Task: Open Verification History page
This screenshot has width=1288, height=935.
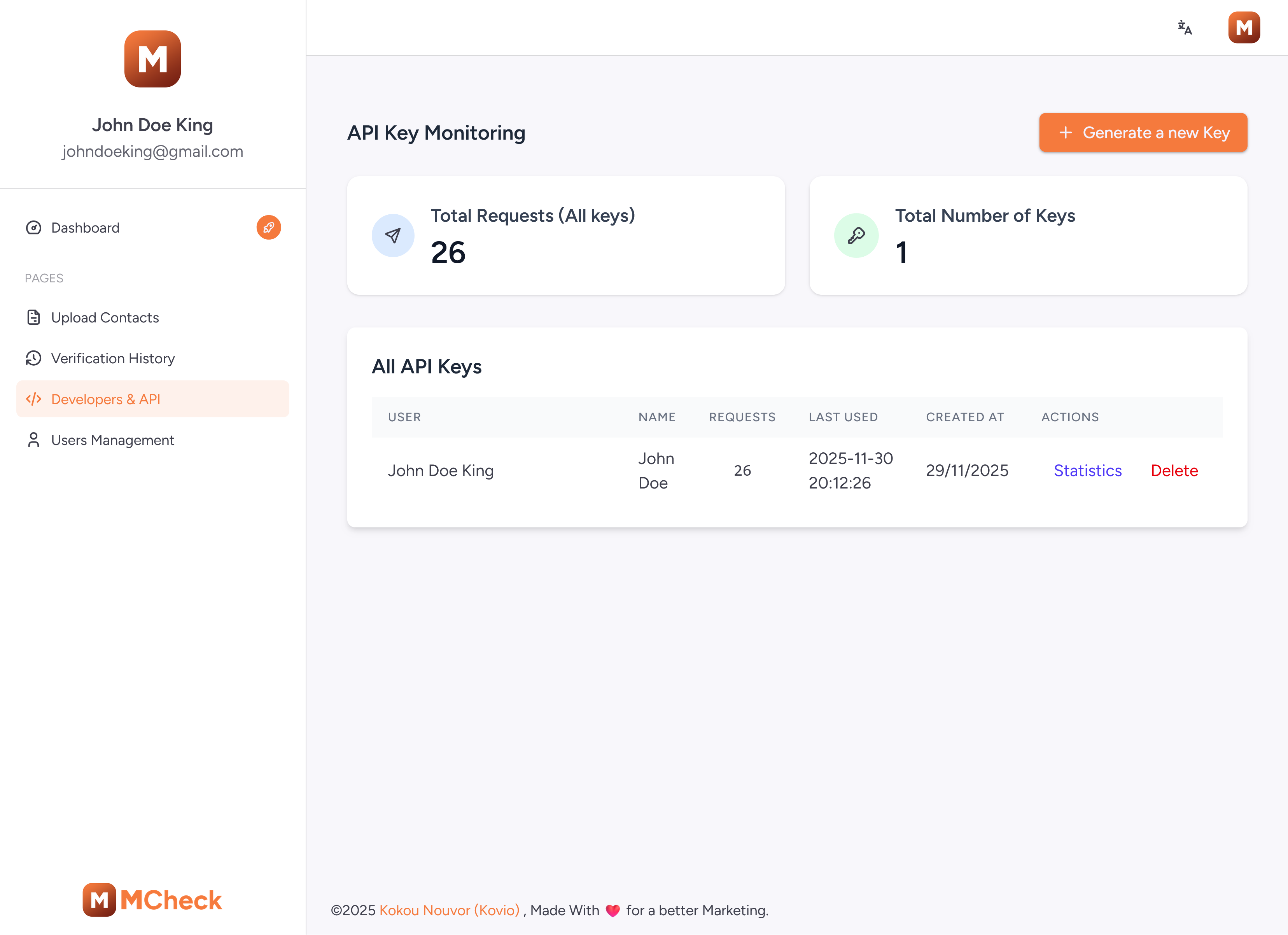Action: click(x=113, y=359)
